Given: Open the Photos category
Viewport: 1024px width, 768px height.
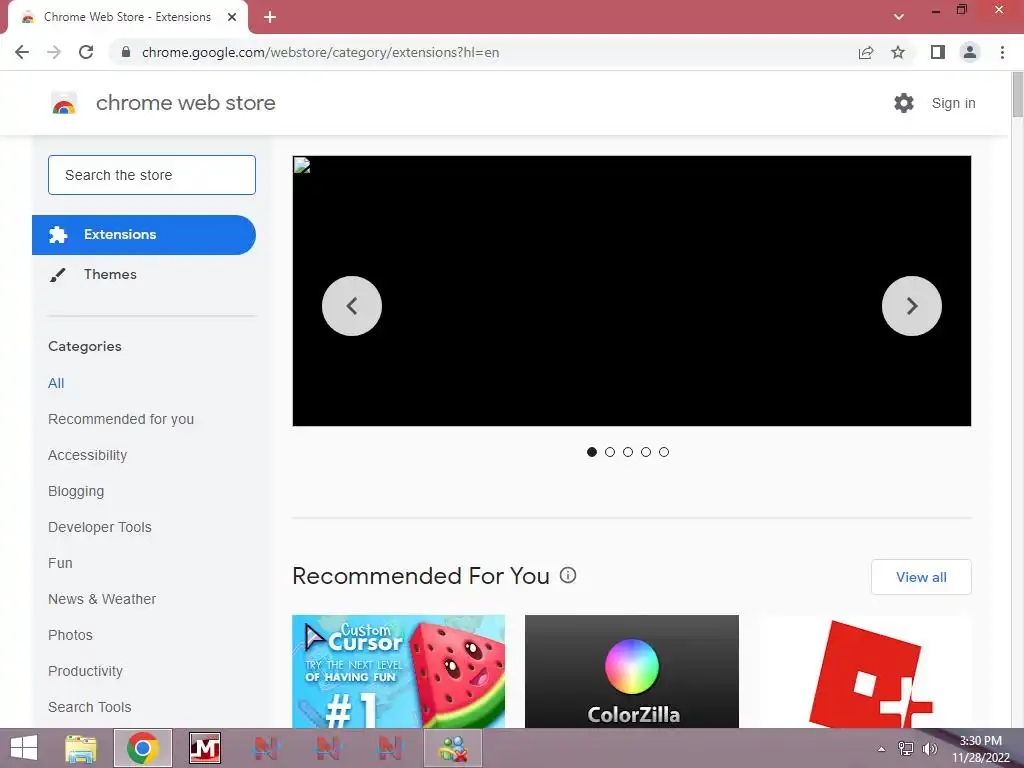Looking at the screenshot, I should coord(71,635).
